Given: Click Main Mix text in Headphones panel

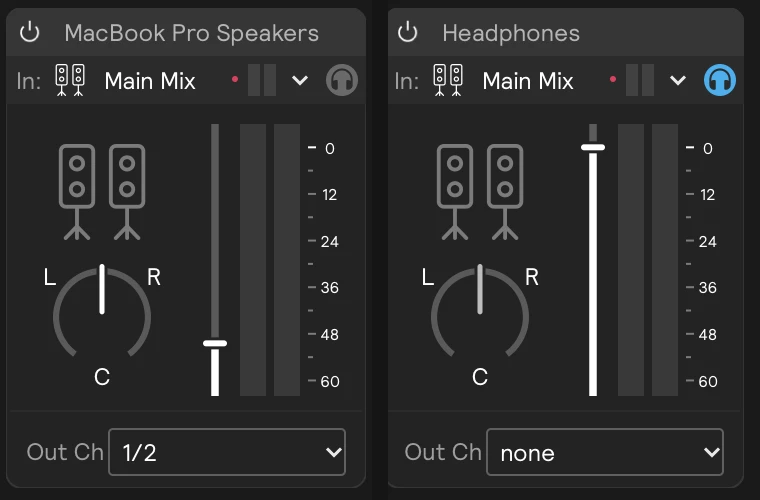Looking at the screenshot, I should (x=528, y=81).
